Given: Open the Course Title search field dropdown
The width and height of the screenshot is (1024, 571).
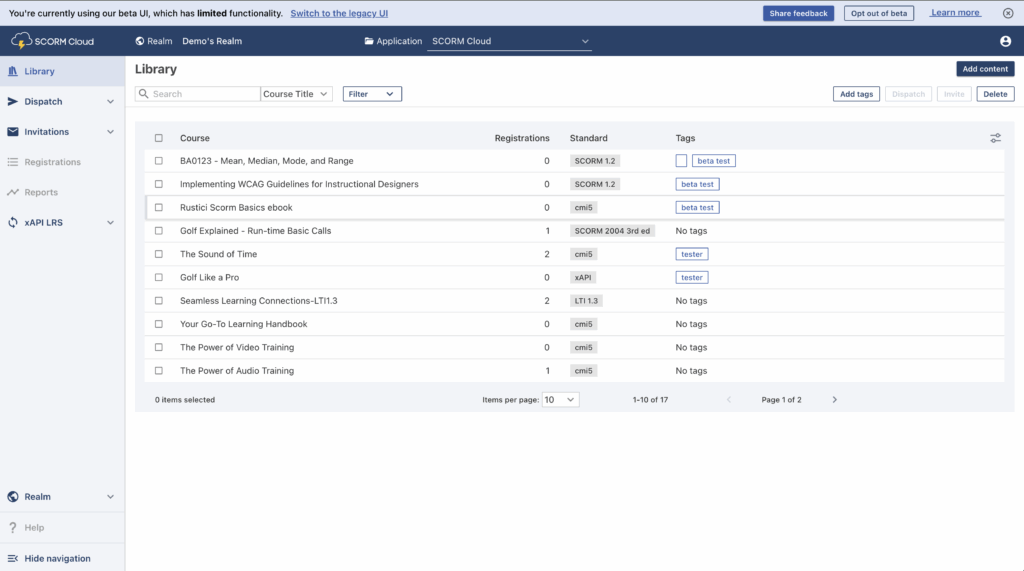Looking at the screenshot, I should 296,94.
